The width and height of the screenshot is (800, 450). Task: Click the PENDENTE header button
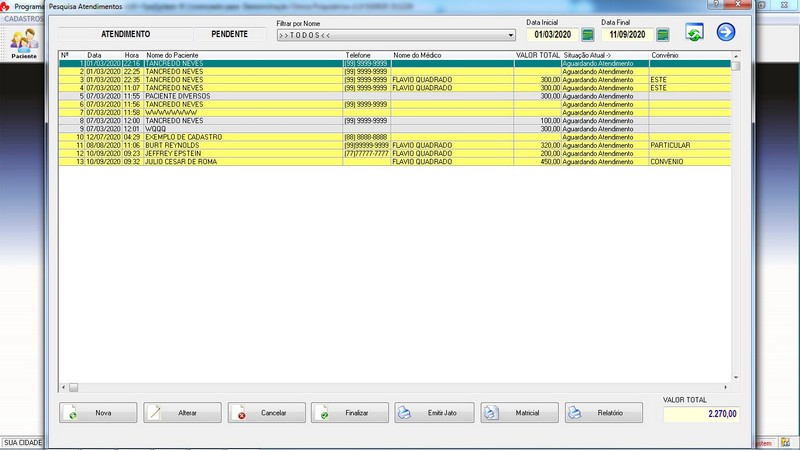(230, 34)
